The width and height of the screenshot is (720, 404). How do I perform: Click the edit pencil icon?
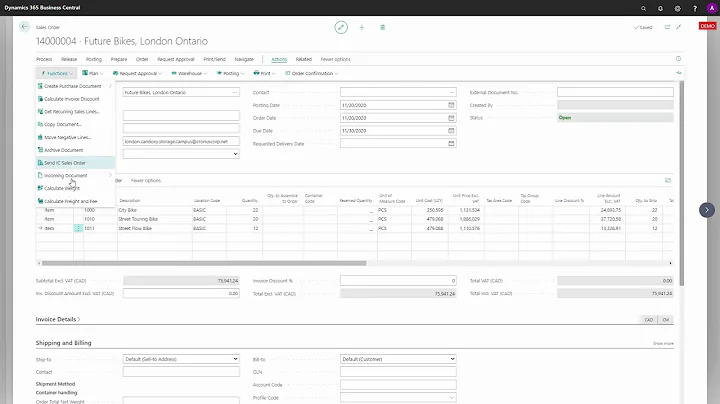341,28
